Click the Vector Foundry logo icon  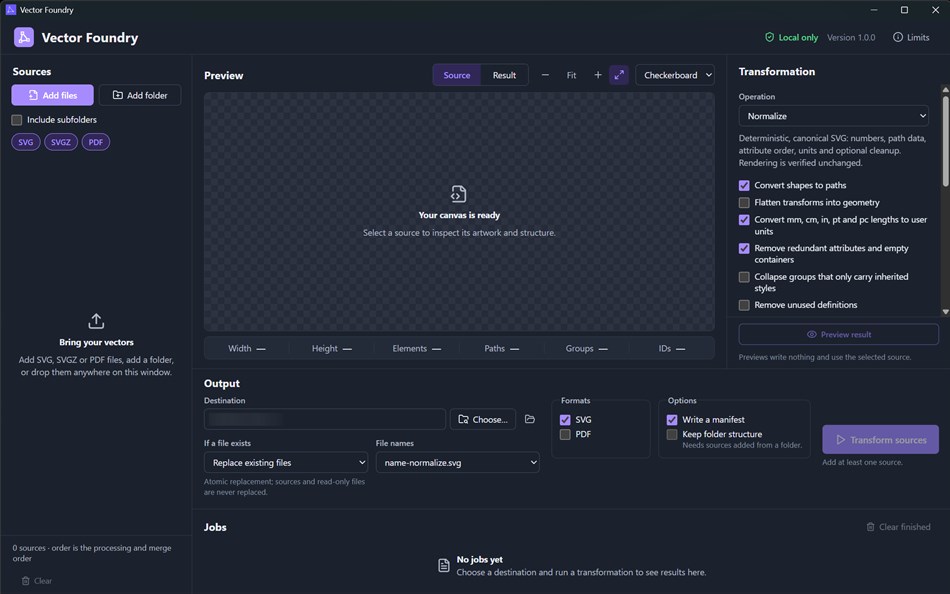[x=24, y=38]
